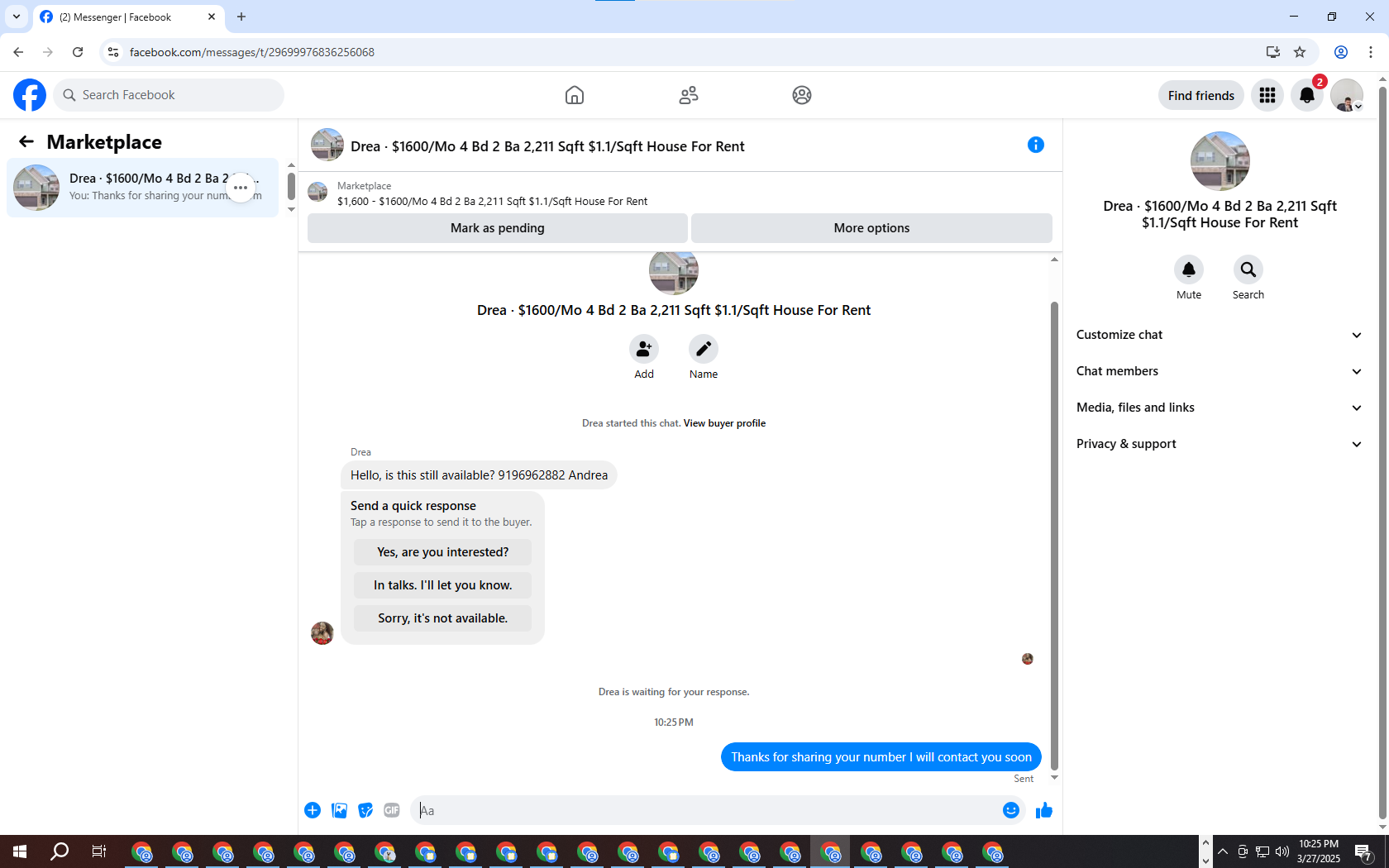This screenshot has height=868, width=1389.
Task: Click Drea's message "Hello, is this still available?"
Action: coord(479,475)
